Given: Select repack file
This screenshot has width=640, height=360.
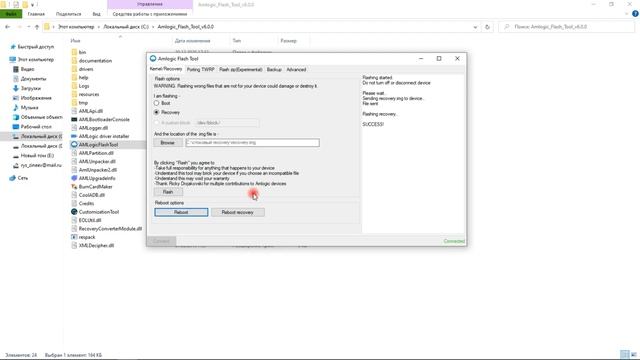Looking at the screenshot, I should click(87, 237).
